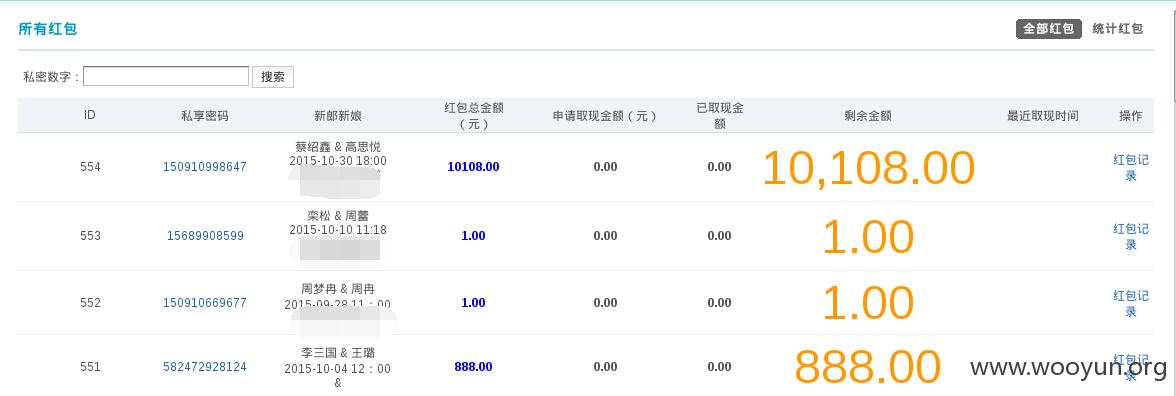Click the 私享密码 column header

tap(205, 116)
